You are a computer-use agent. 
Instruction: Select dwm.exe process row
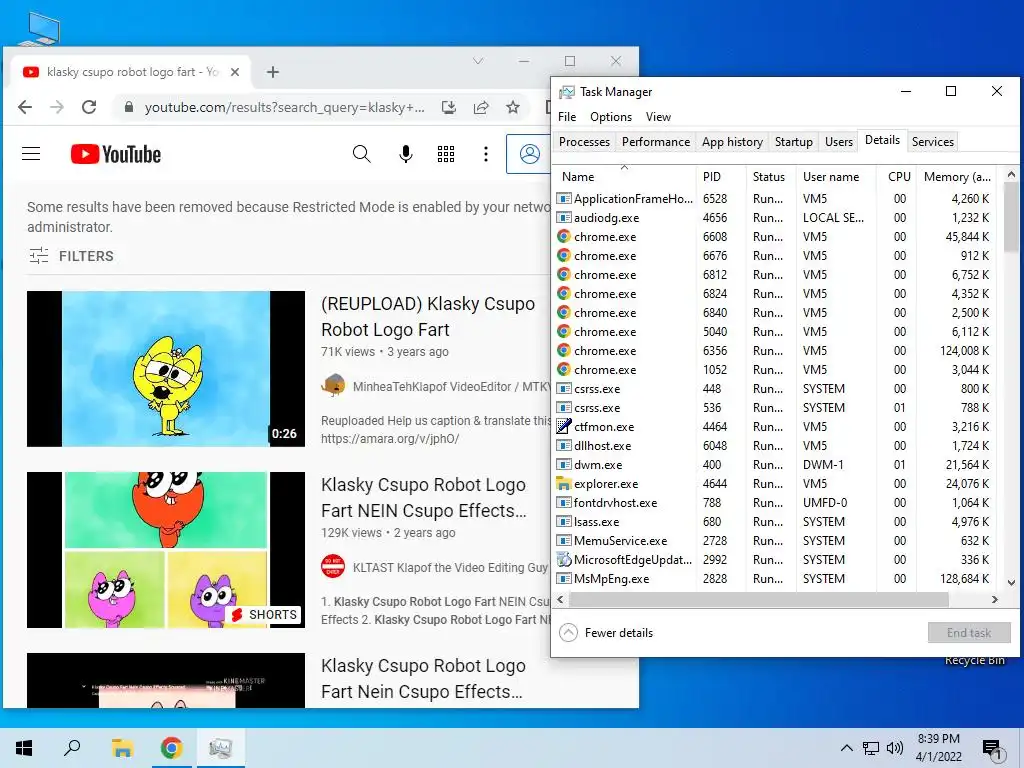[x=777, y=465]
